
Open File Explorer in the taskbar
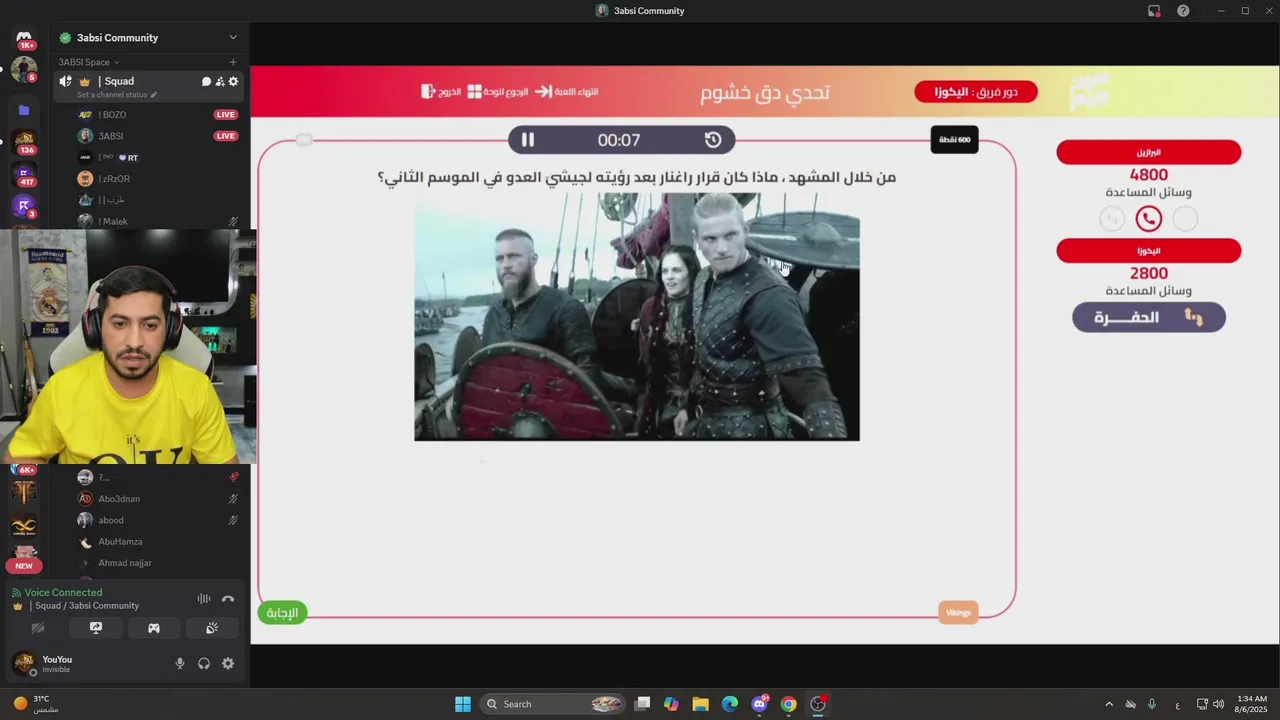pos(700,704)
